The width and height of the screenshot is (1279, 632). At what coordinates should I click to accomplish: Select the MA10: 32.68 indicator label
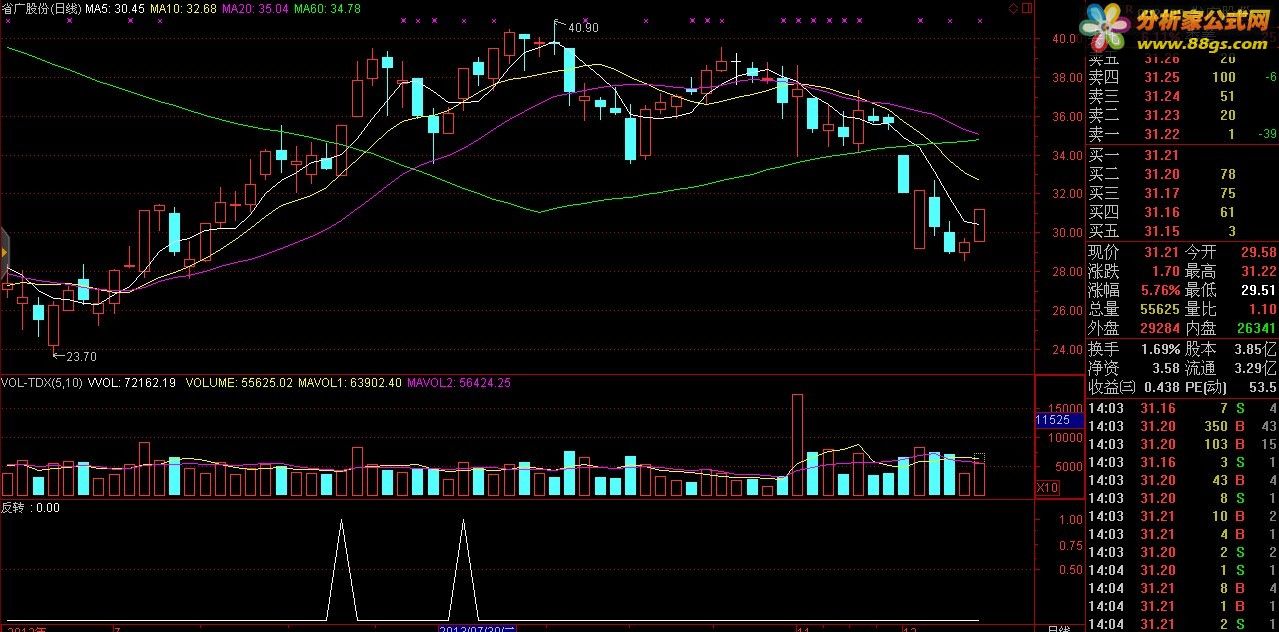[x=184, y=8]
